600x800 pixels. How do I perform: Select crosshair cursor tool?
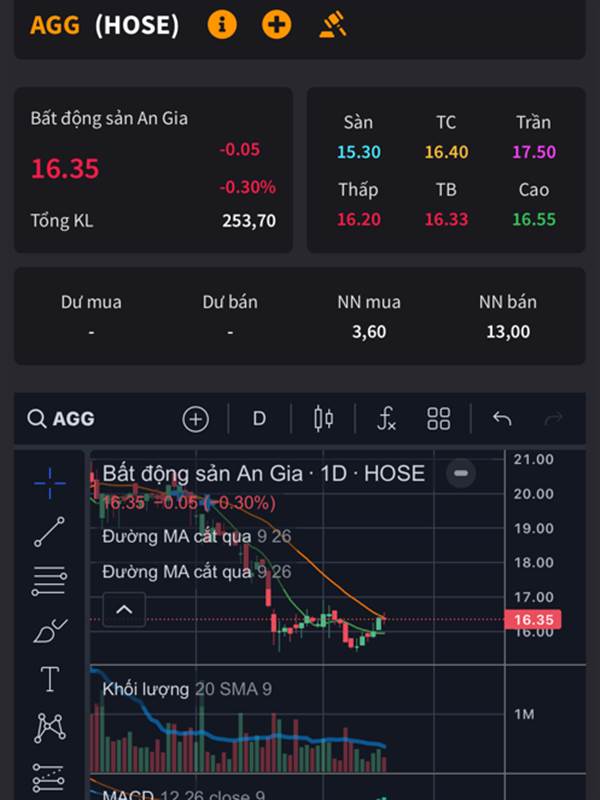49,483
